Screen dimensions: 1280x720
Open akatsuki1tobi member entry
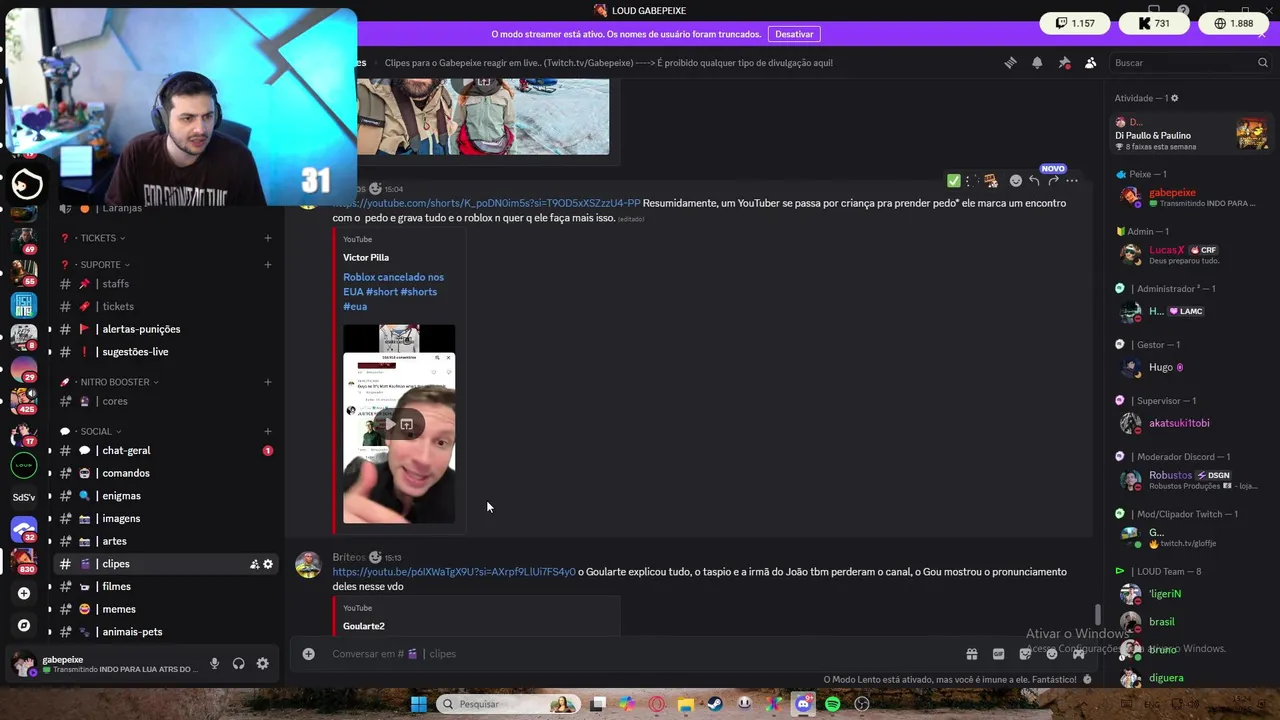(x=1190, y=423)
